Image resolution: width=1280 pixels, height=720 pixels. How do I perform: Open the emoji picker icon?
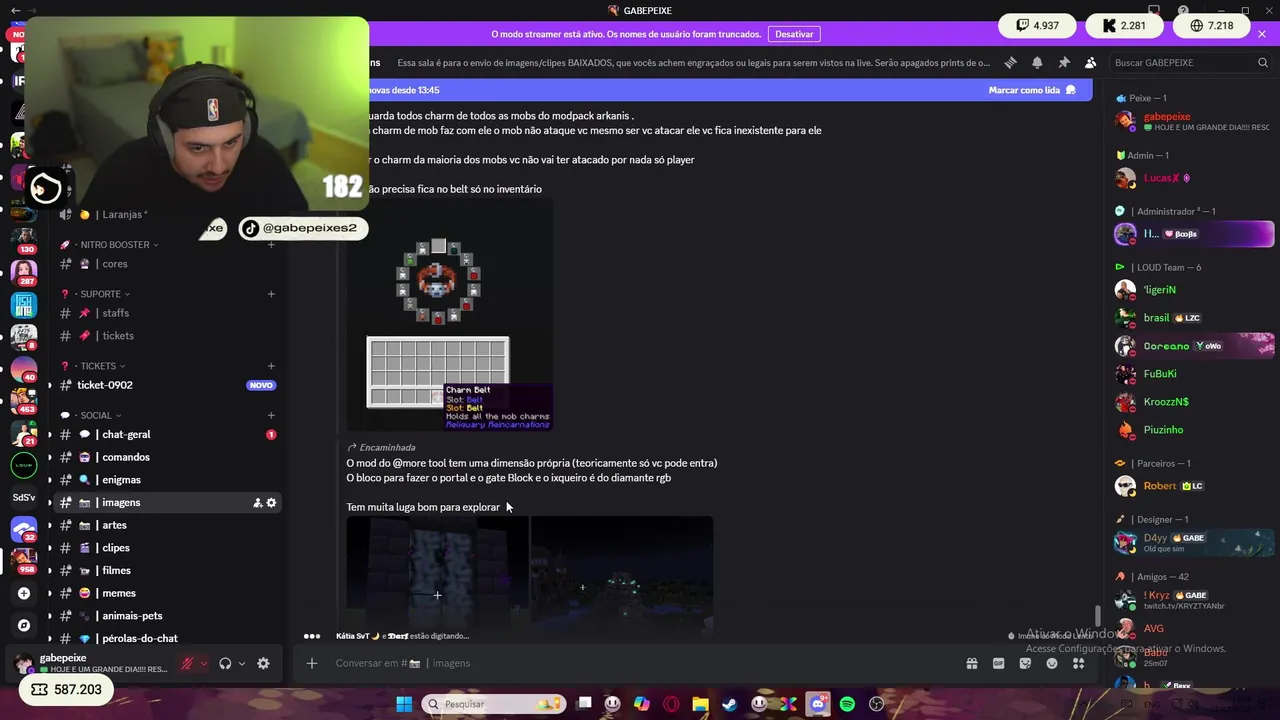click(x=1052, y=663)
